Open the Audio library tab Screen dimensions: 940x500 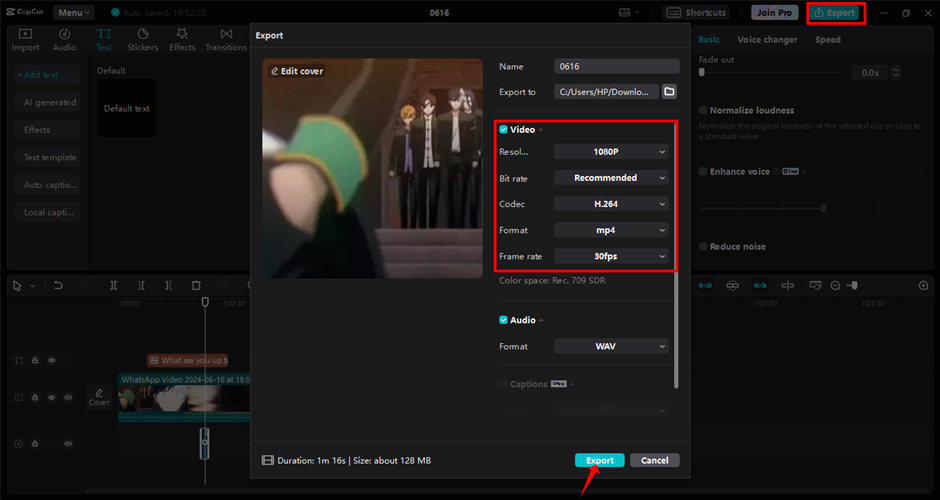click(64, 40)
